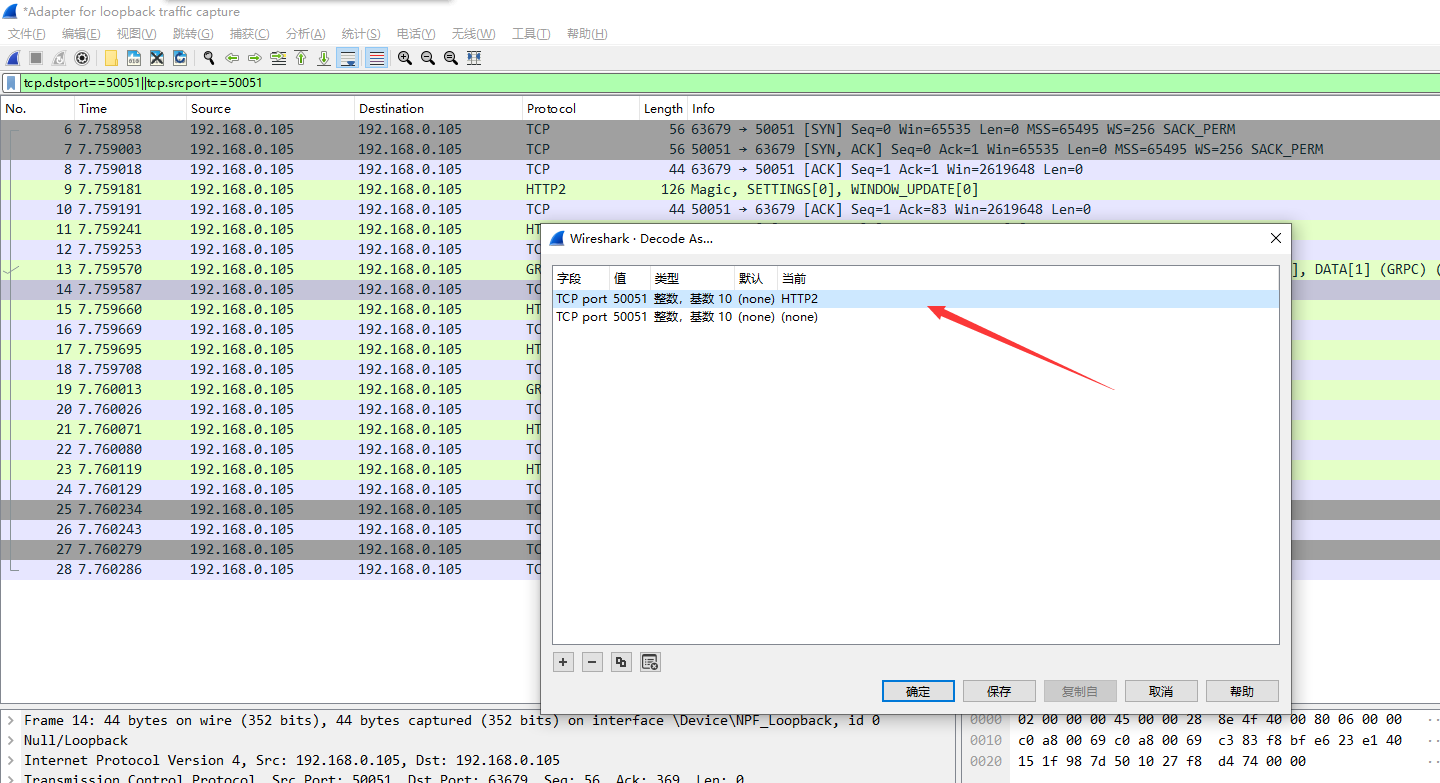Click 帮助 button in Decode As dialog

click(x=1242, y=691)
